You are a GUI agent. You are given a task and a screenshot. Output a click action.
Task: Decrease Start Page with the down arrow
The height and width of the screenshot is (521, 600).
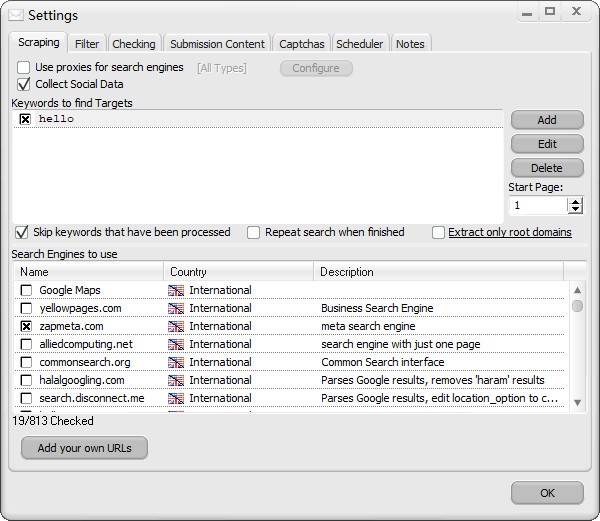tap(575, 210)
